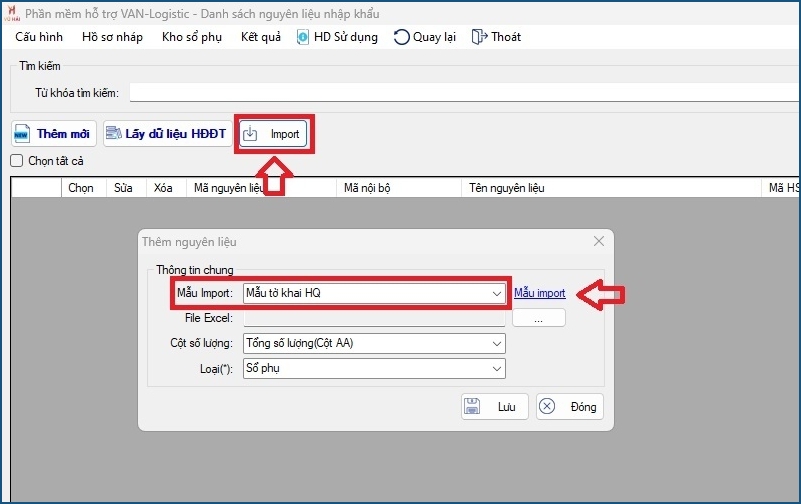This screenshot has height=504, width=801.
Task: Click the browse (...) file button
Action: pos(538,318)
